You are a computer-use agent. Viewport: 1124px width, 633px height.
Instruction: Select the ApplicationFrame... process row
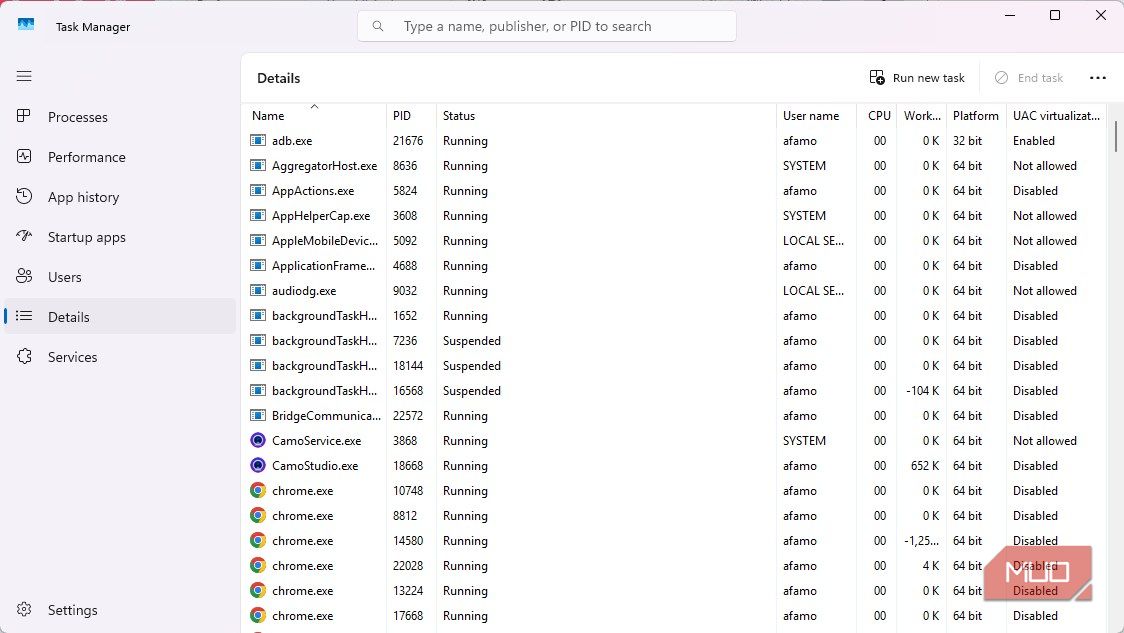tap(675, 265)
